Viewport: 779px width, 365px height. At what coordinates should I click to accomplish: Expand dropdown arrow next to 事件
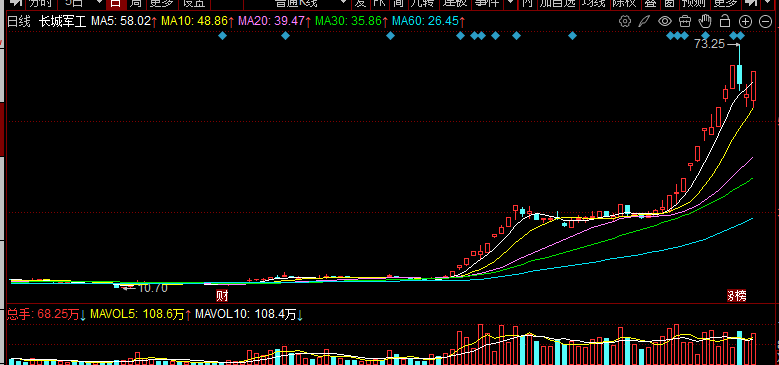point(510,3)
